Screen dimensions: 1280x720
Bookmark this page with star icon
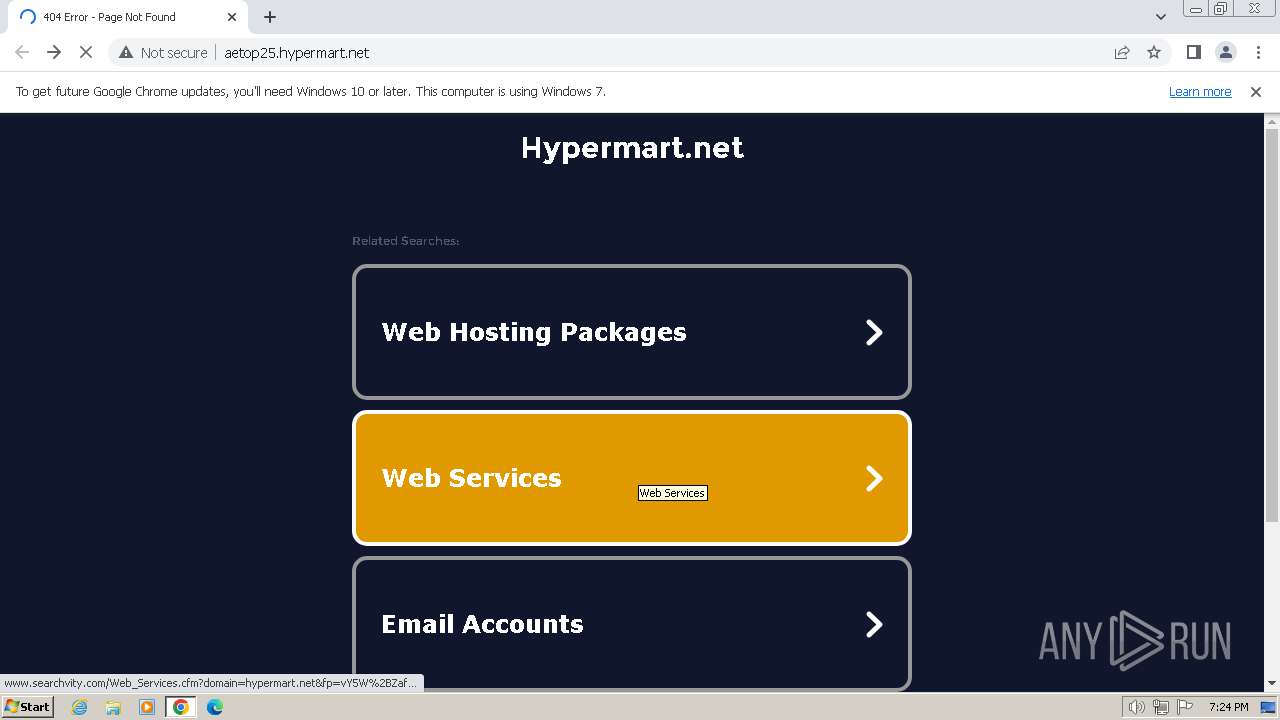point(1154,53)
